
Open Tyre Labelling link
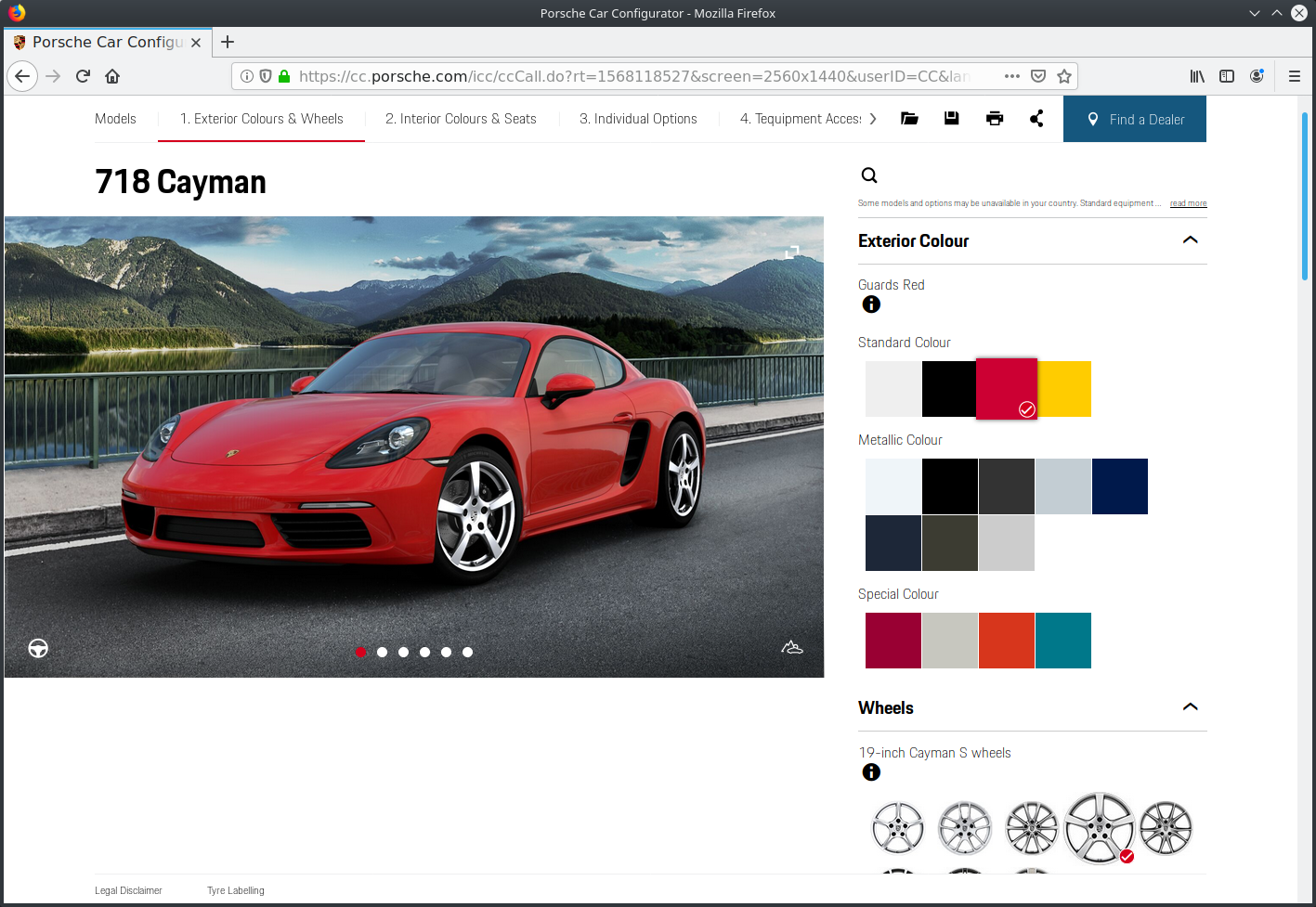(x=236, y=890)
